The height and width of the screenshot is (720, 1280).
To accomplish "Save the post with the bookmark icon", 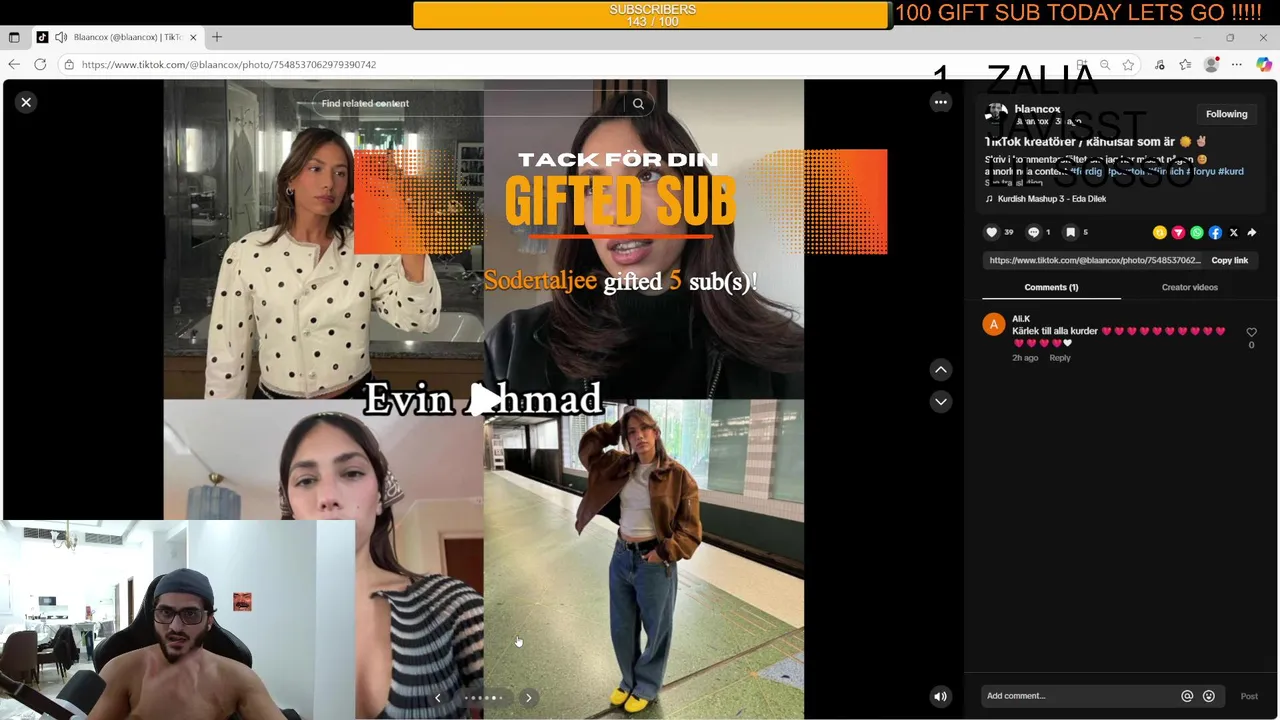I will click(x=1070, y=232).
